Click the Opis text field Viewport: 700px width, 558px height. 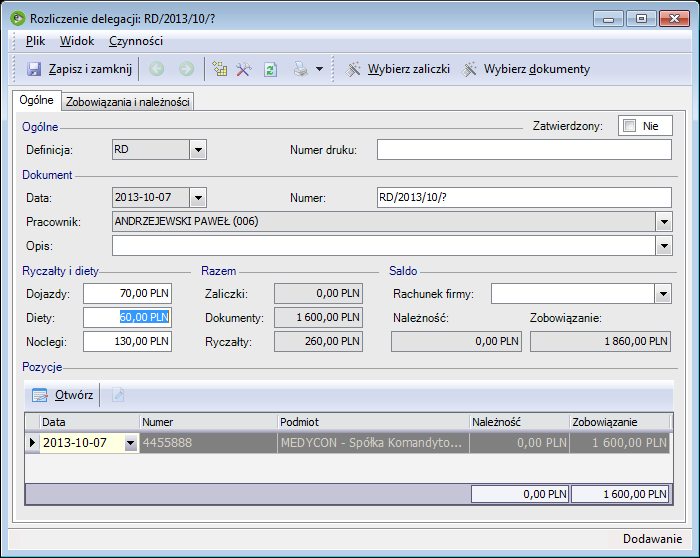tap(384, 246)
